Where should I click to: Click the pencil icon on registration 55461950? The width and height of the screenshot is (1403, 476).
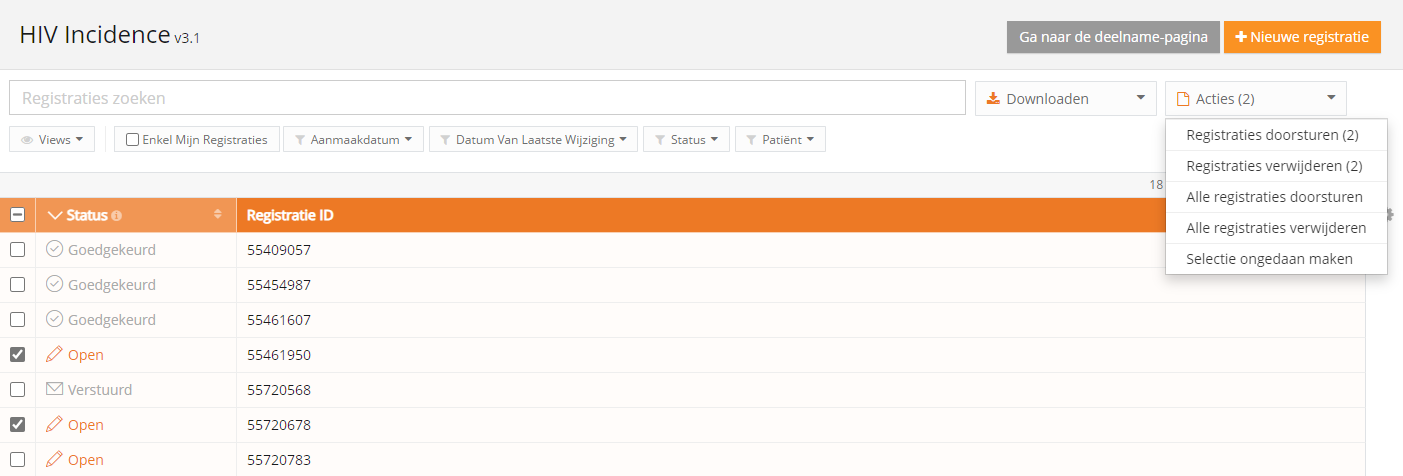click(x=55, y=355)
